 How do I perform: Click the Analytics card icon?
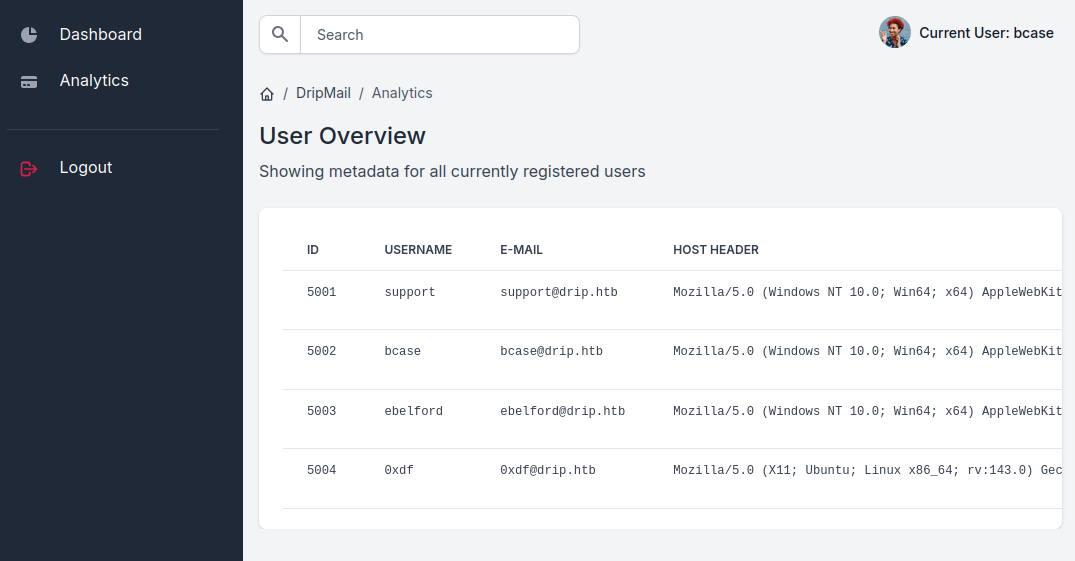[x=29, y=82]
